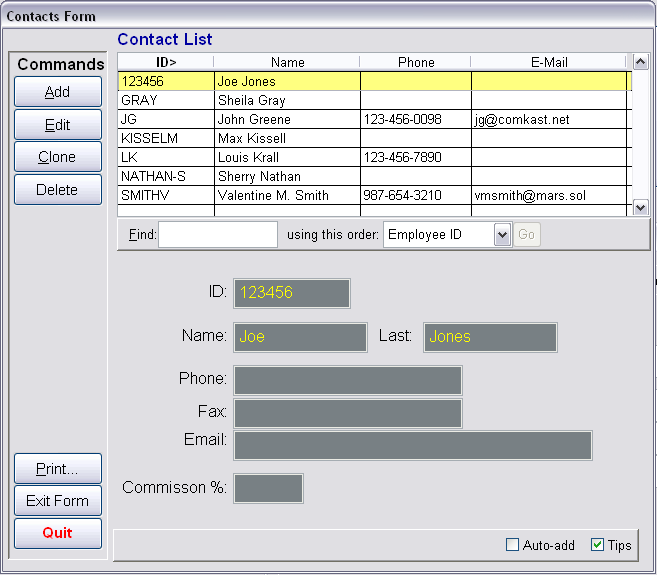Click the empty Phone detail field
This screenshot has width=657, height=575.
tap(348, 380)
